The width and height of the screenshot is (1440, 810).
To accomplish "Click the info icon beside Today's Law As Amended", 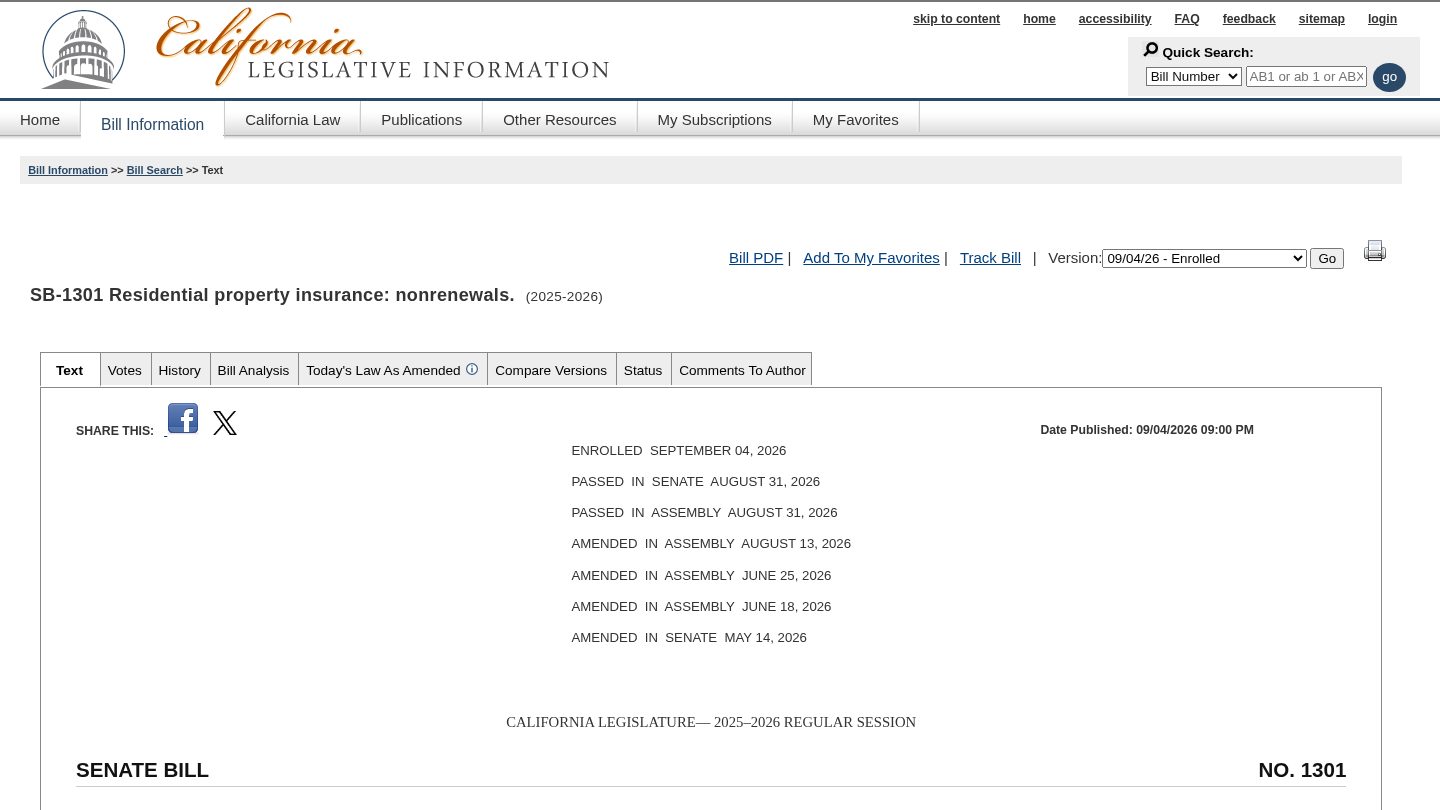I will pos(472,369).
